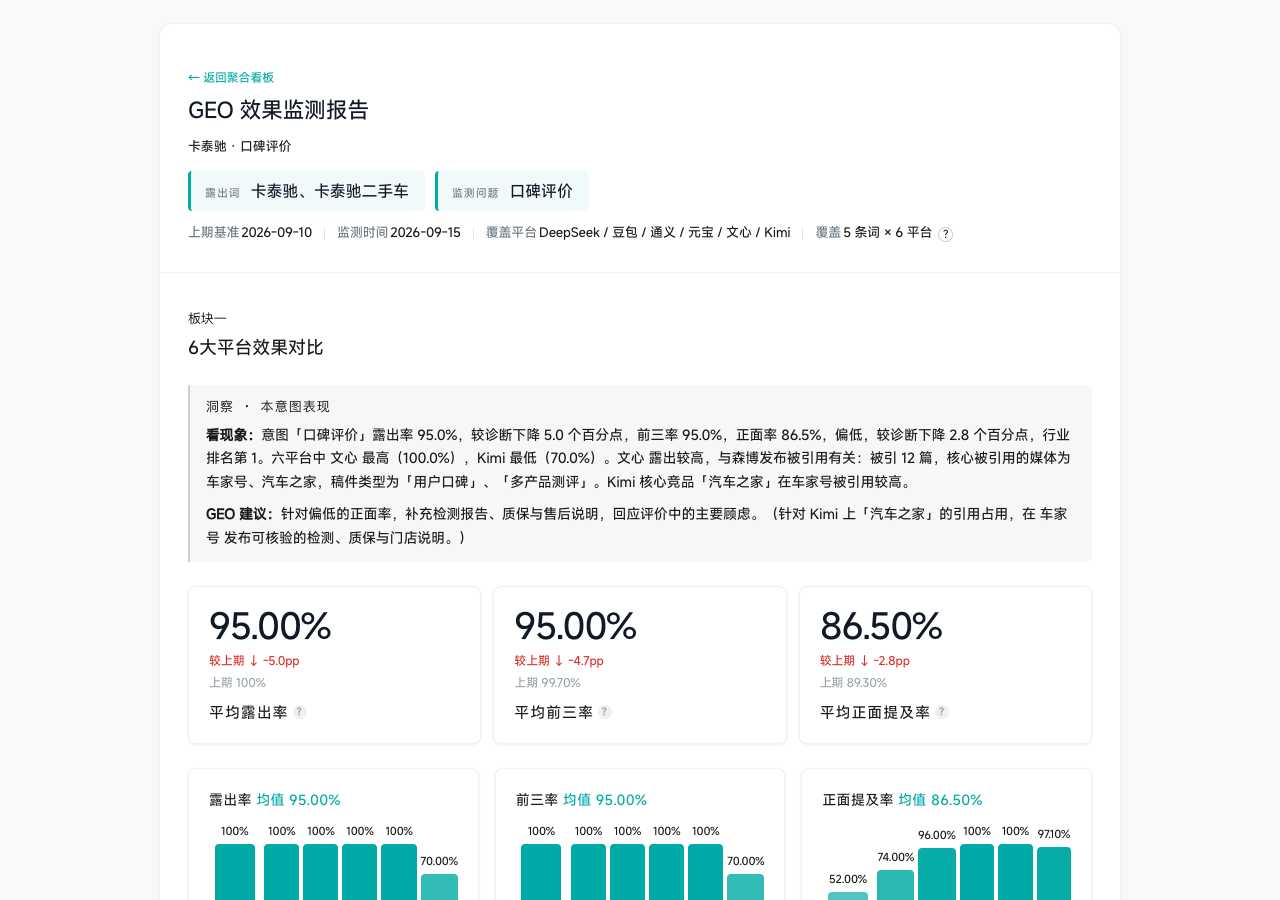Screen dimensions: 1280x900
Task: Select the 露出词 卡泰驰、卡泰驰二手车 chip
Action: click(x=306, y=191)
